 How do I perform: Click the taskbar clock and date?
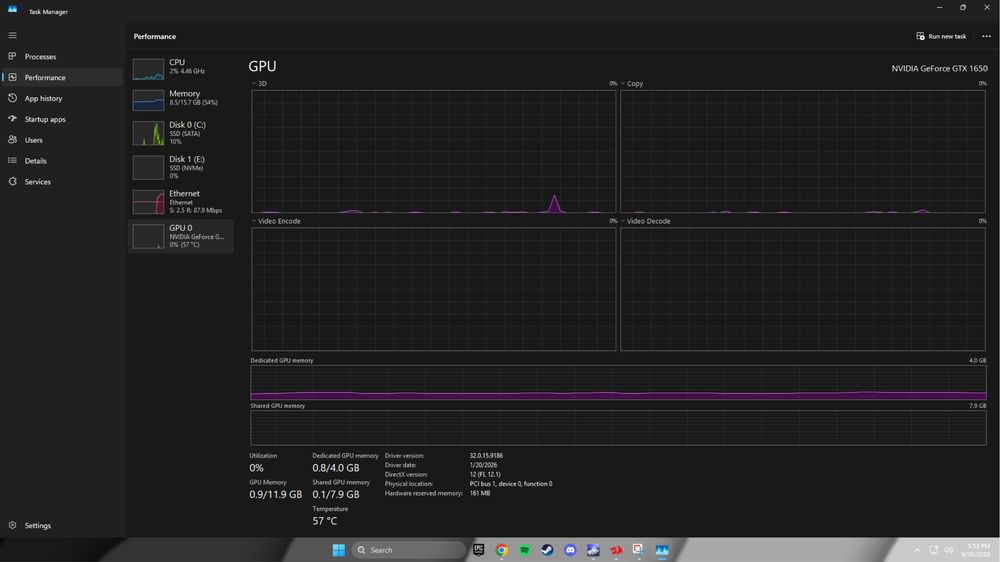pyautogui.click(x=977, y=550)
